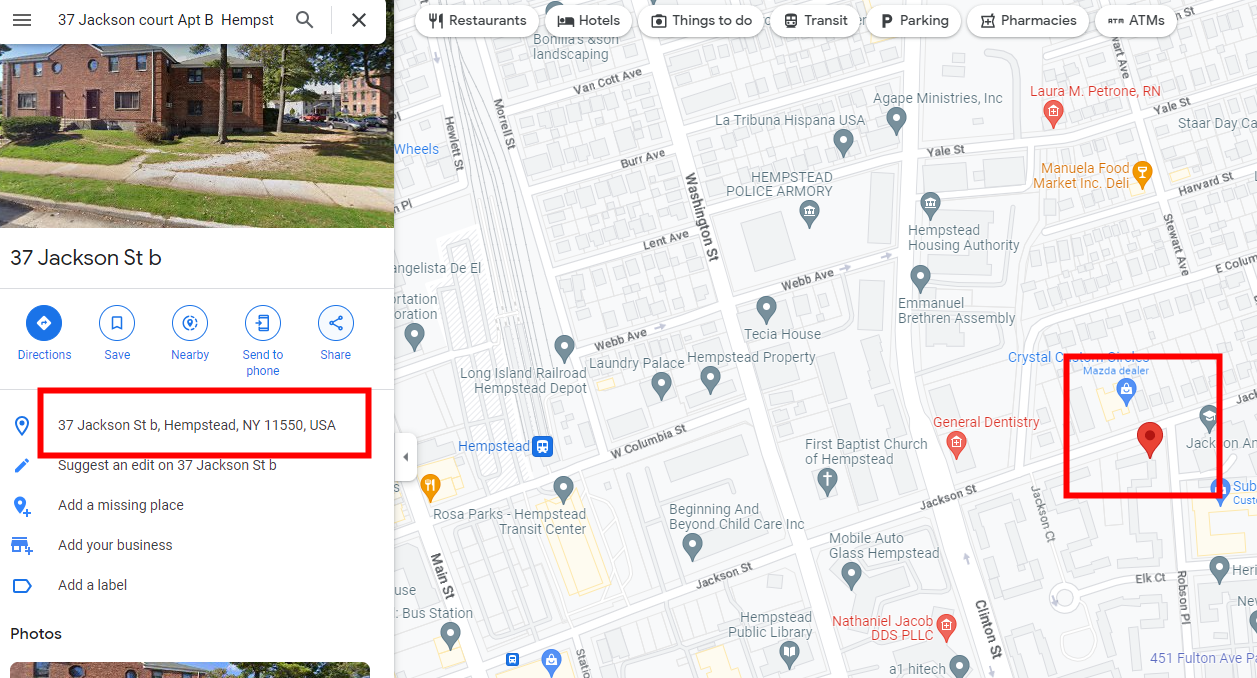Save this place with the bookmark icon
The image size is (1257, 678).
(117, 323)
